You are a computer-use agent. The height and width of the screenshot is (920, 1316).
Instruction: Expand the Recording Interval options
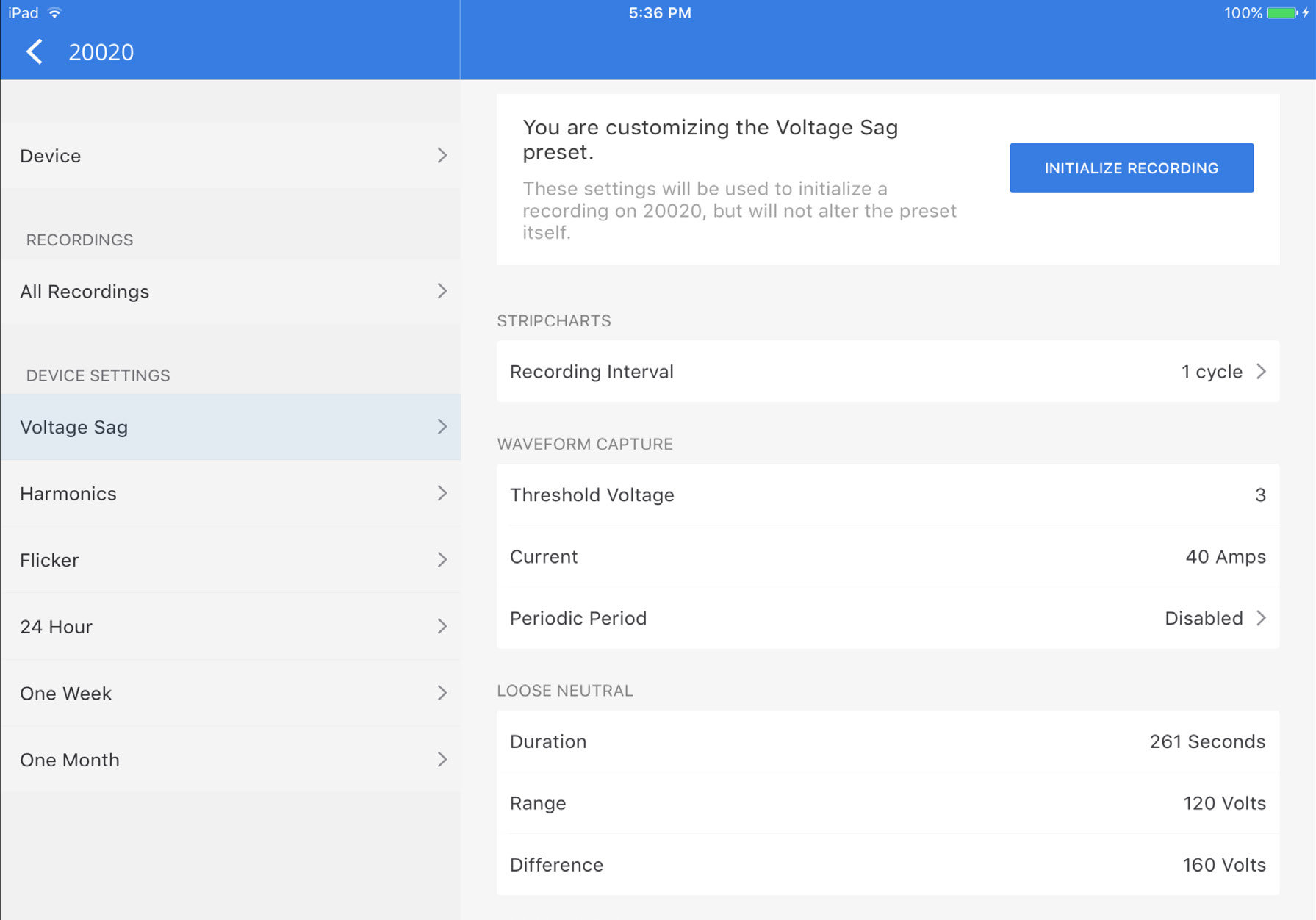[x=882, y=371]
